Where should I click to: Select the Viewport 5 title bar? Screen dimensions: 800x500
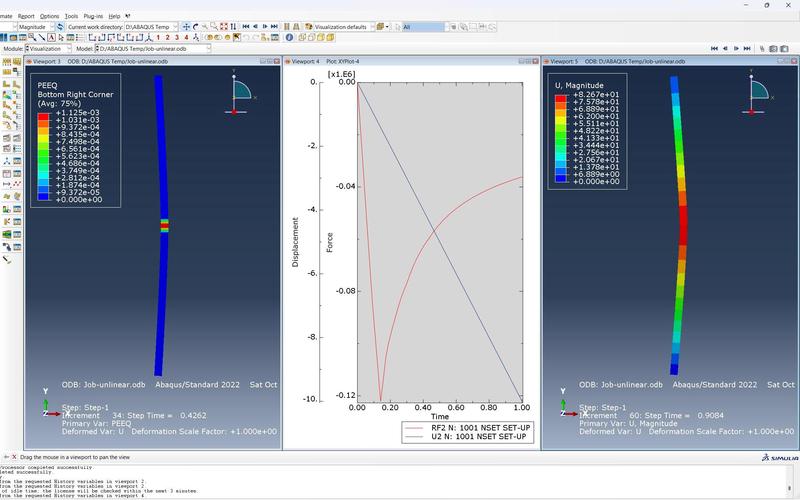point(670,61)
